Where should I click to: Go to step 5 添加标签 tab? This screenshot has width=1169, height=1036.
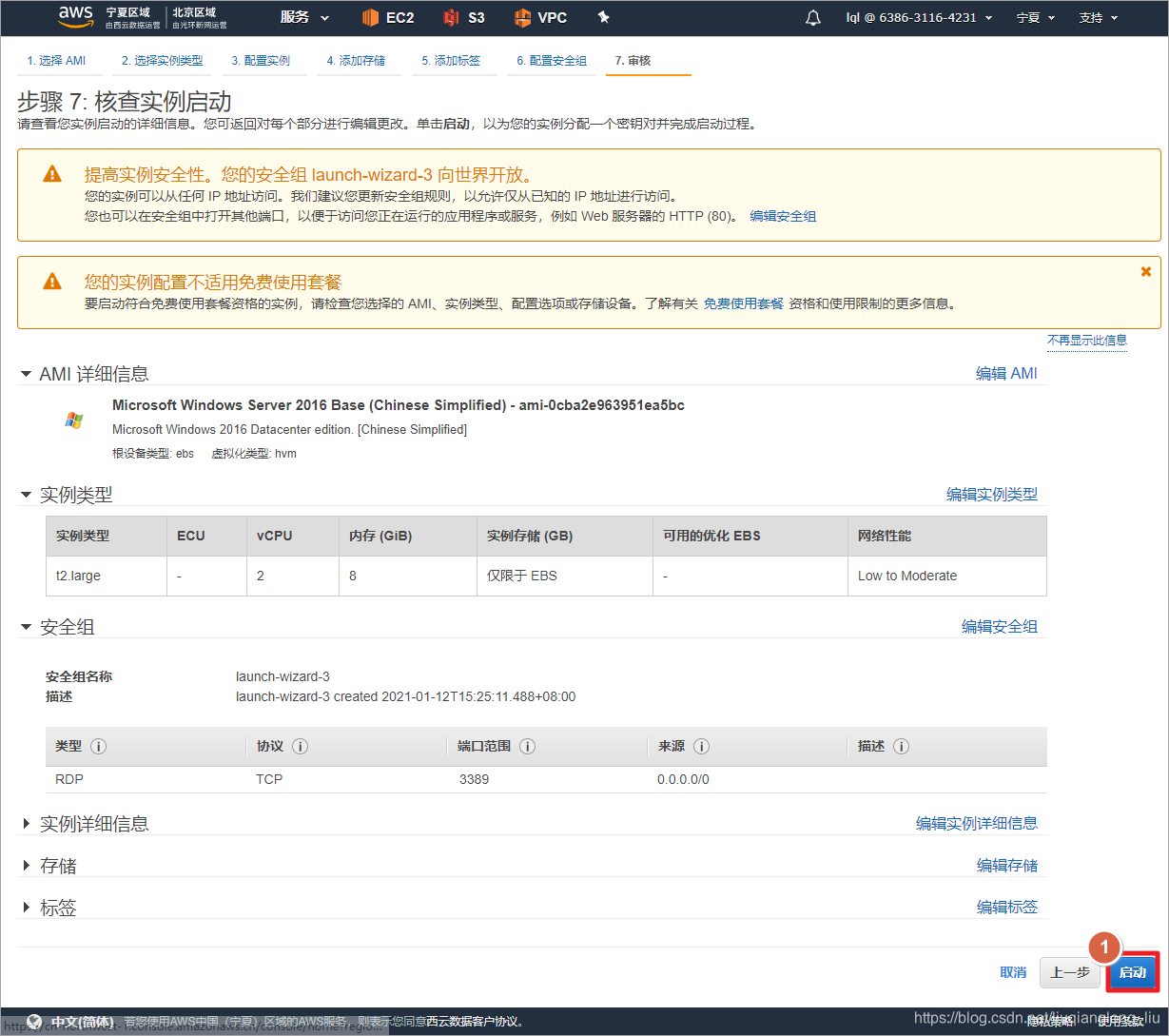pyautogui.click(x=451, y=61)
